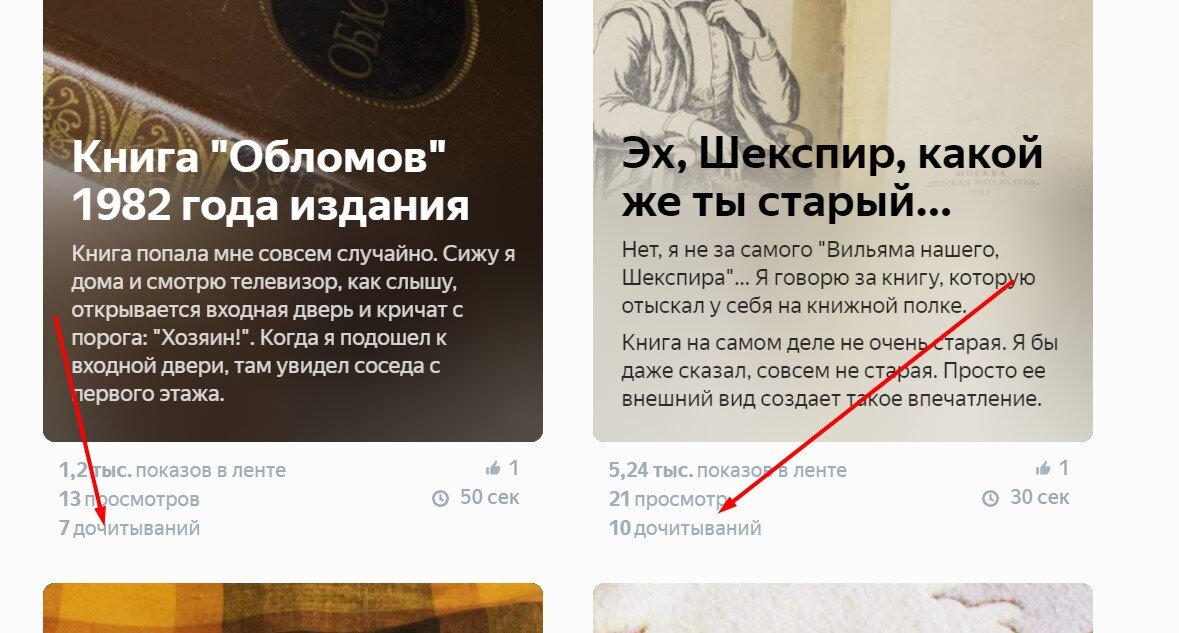The height and width of the screenshot is (633, 1179).
Task: Select 5,24 тыс. показов в ленте stat
Action: coord(727,470)
